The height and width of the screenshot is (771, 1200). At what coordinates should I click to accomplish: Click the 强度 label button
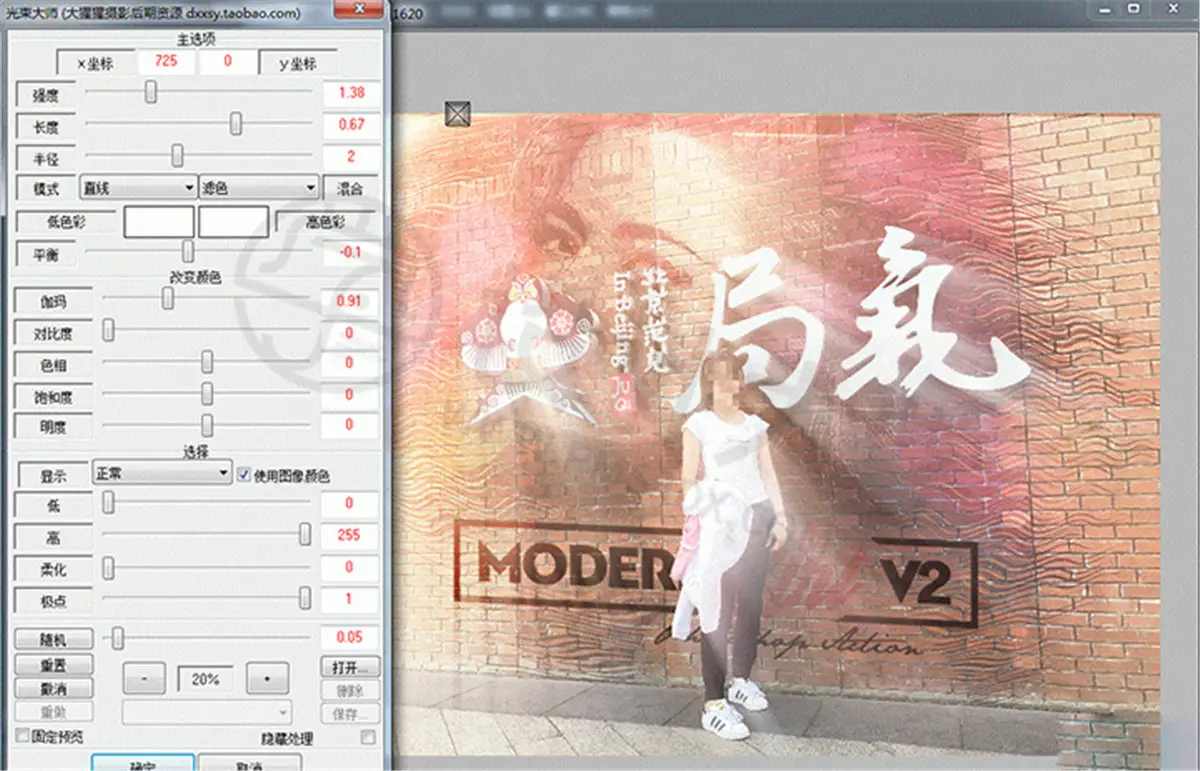pyautogui.click(x=46, y=96)
